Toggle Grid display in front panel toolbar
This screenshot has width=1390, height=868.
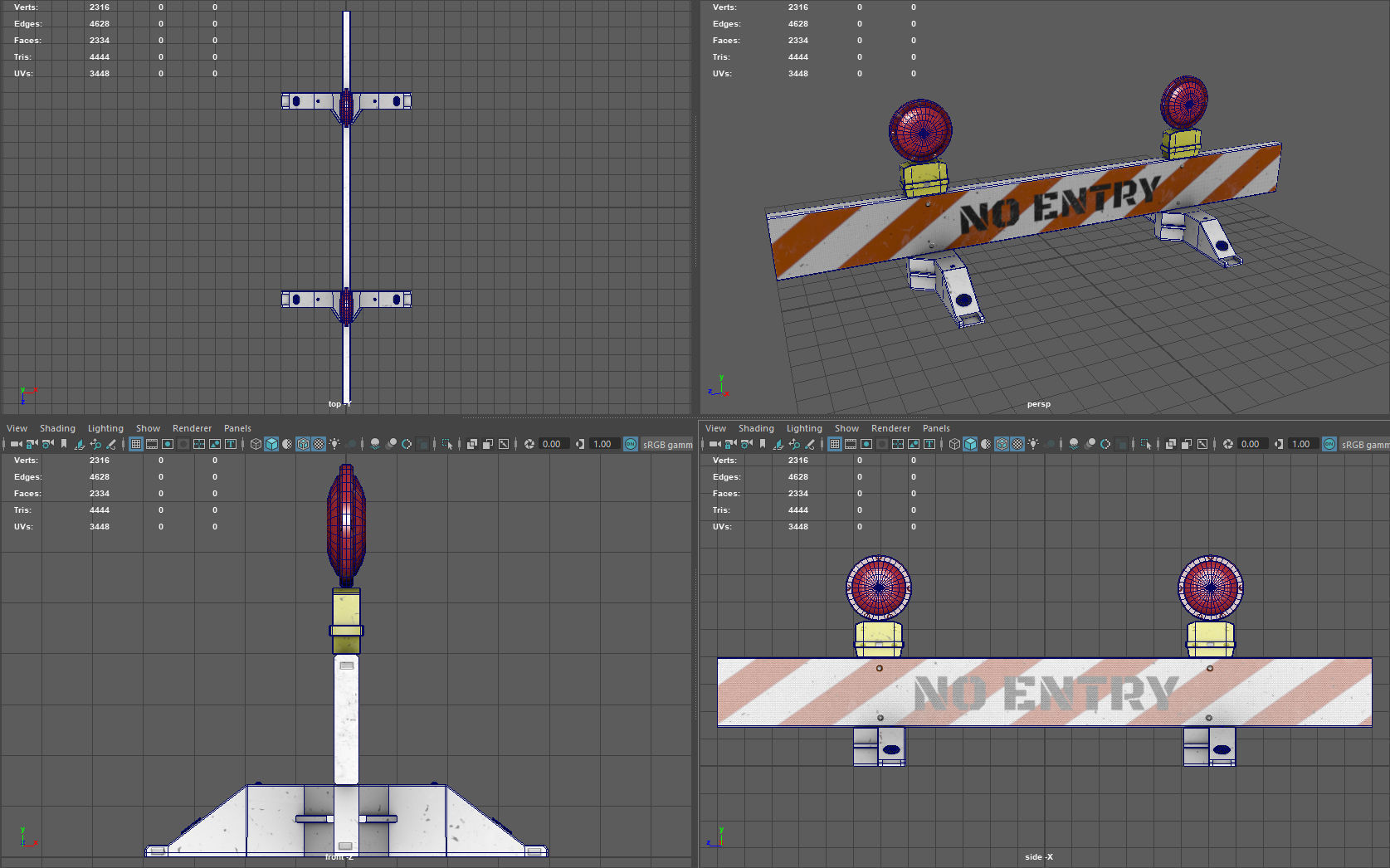[136, 444]
